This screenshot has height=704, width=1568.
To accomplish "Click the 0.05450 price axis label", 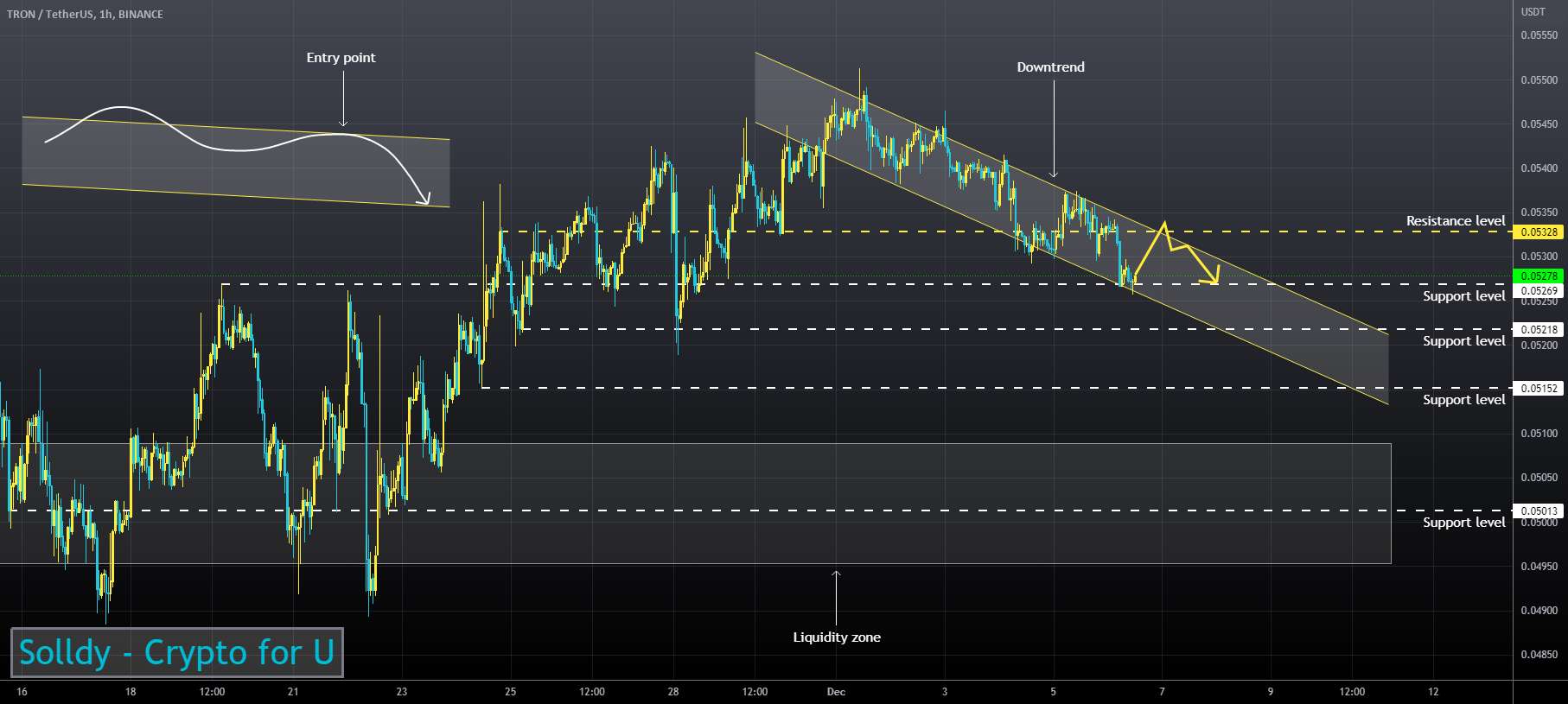I will [1539, 124].
